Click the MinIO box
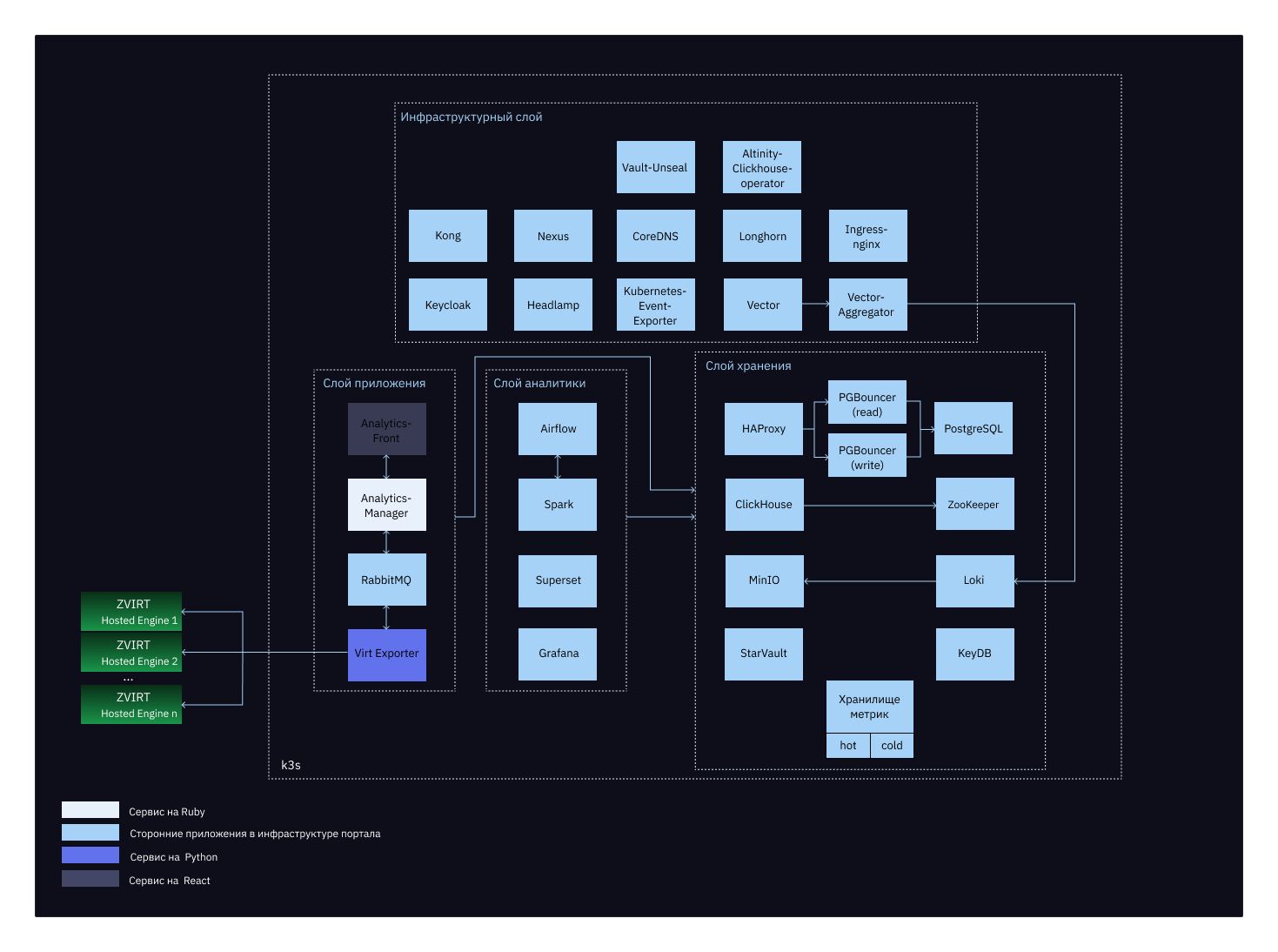 [764, 580]
